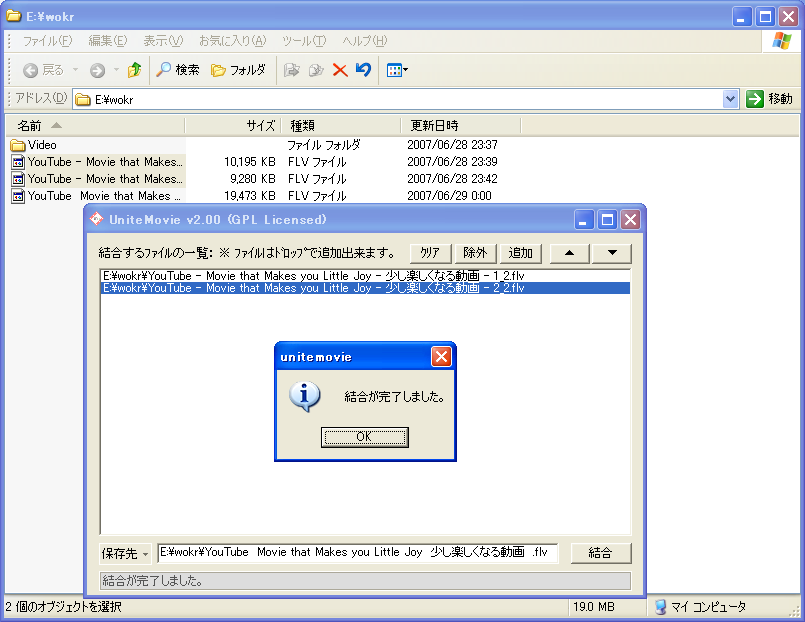This screenshot has height=622, width=805.
Task: Open the ヘルプ(H) menu
Action: point(365,41)
